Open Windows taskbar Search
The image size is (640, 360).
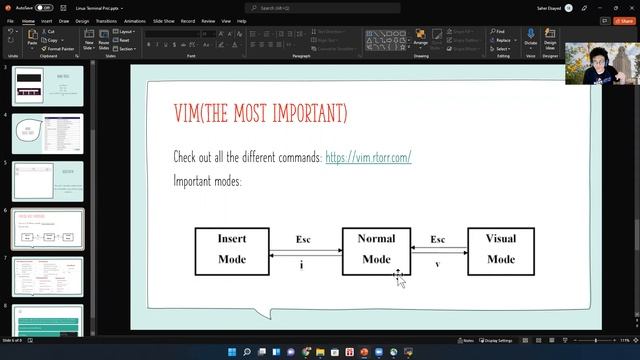point(247,352)
